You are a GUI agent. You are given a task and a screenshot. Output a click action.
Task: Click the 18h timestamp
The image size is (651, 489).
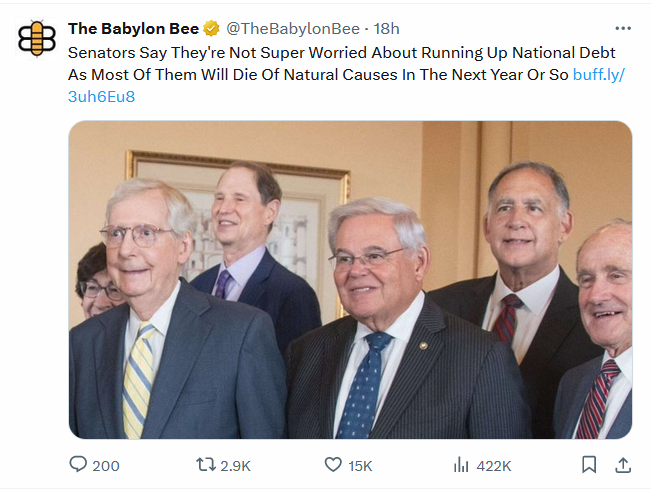386,29
